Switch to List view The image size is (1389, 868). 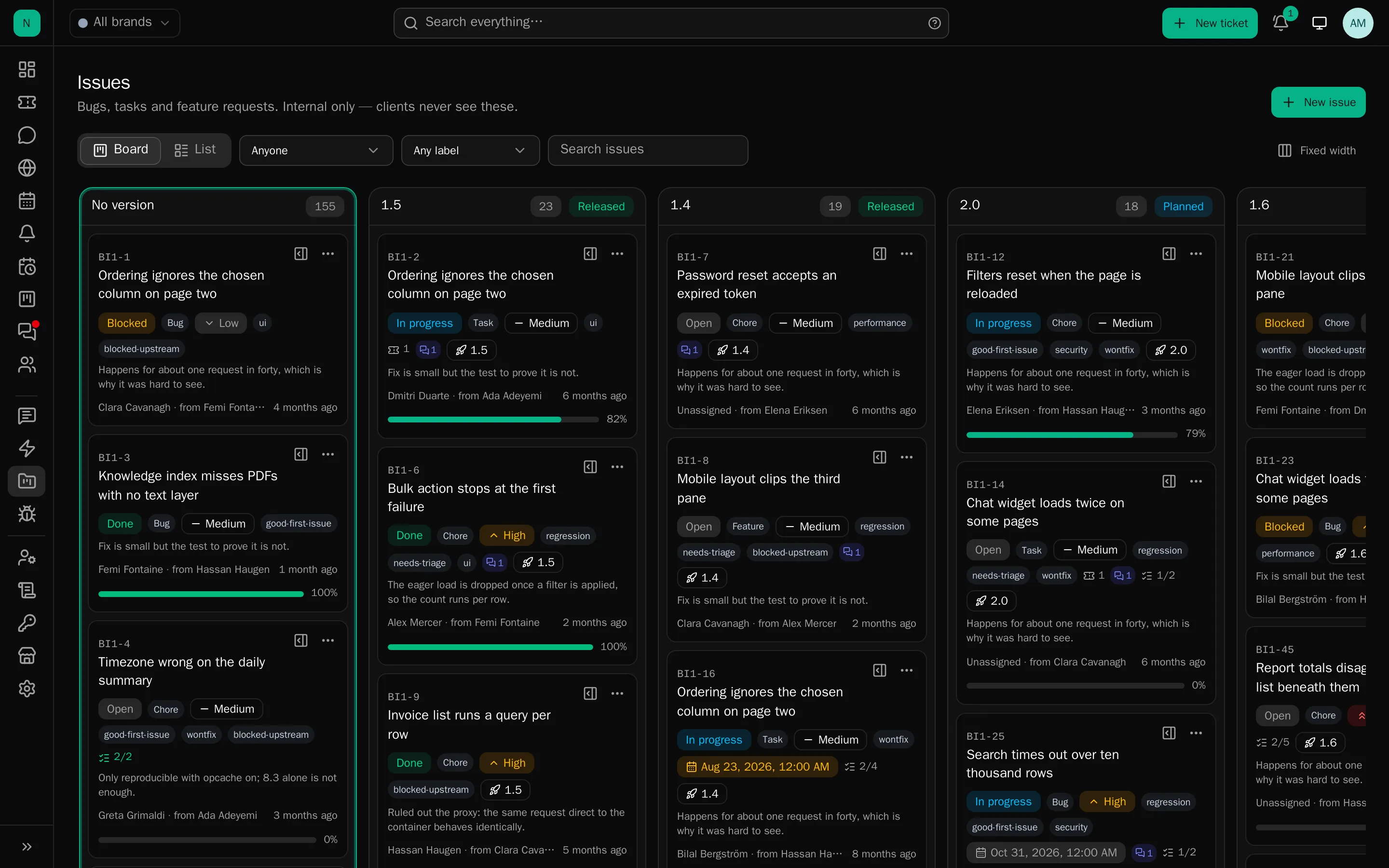click(195, 150)
